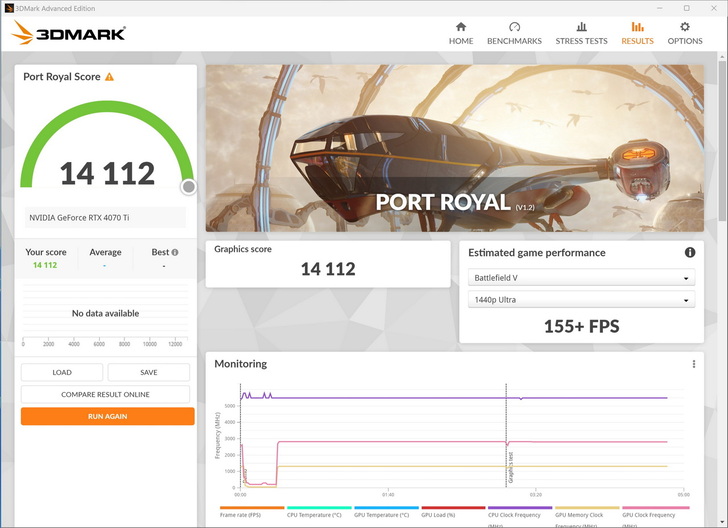Click the SAVE button
Viewport: 728px width, 528px height.
149,372
